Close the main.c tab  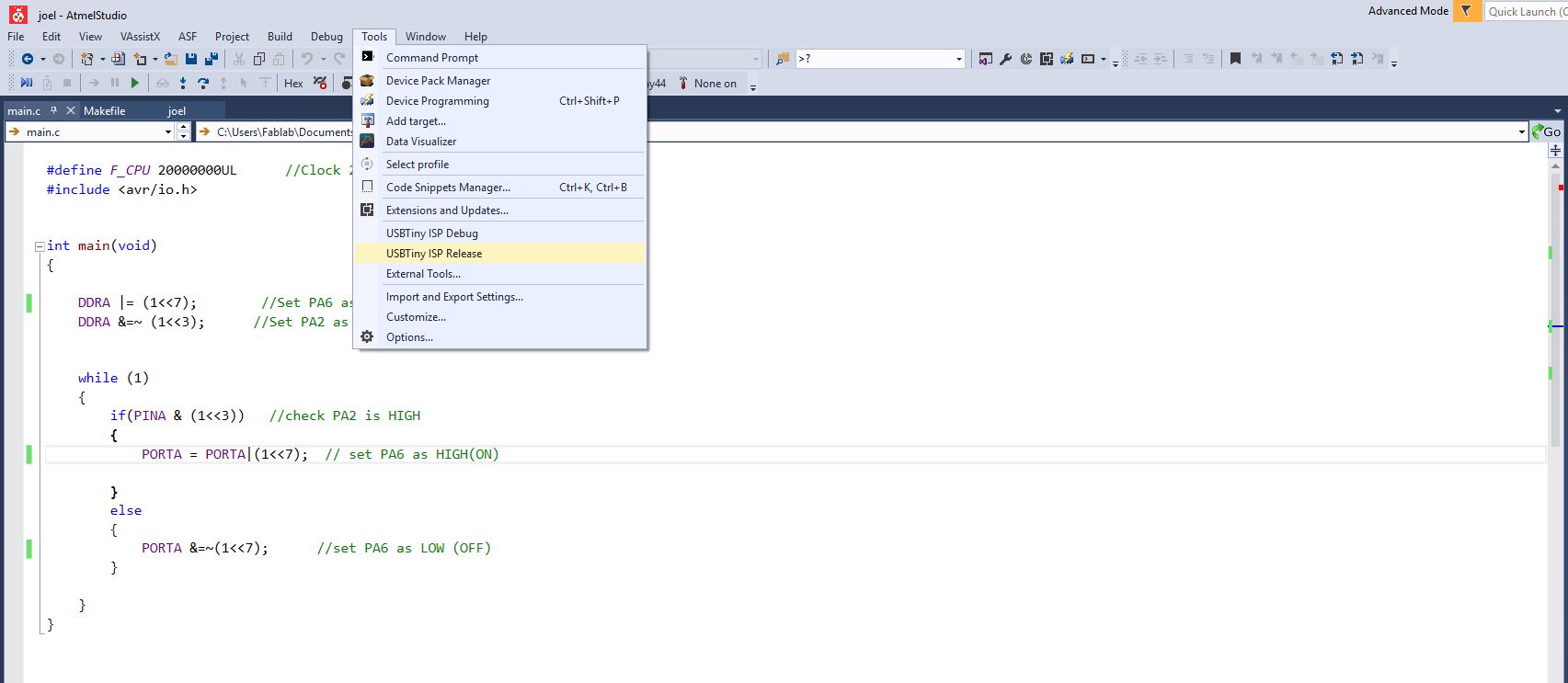pos(71,110)
